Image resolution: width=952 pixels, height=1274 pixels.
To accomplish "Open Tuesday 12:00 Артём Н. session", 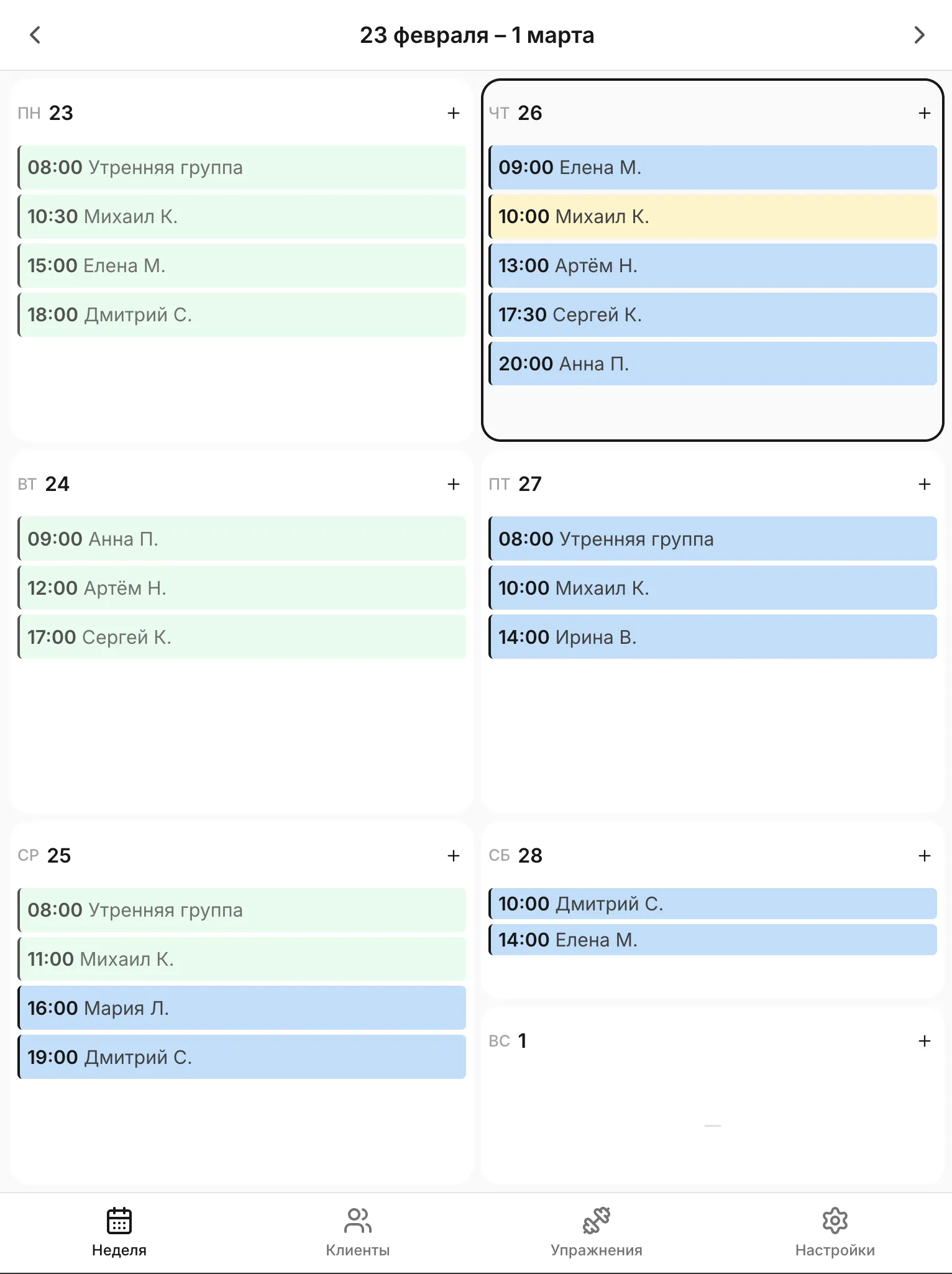I will tap(242, 588).
